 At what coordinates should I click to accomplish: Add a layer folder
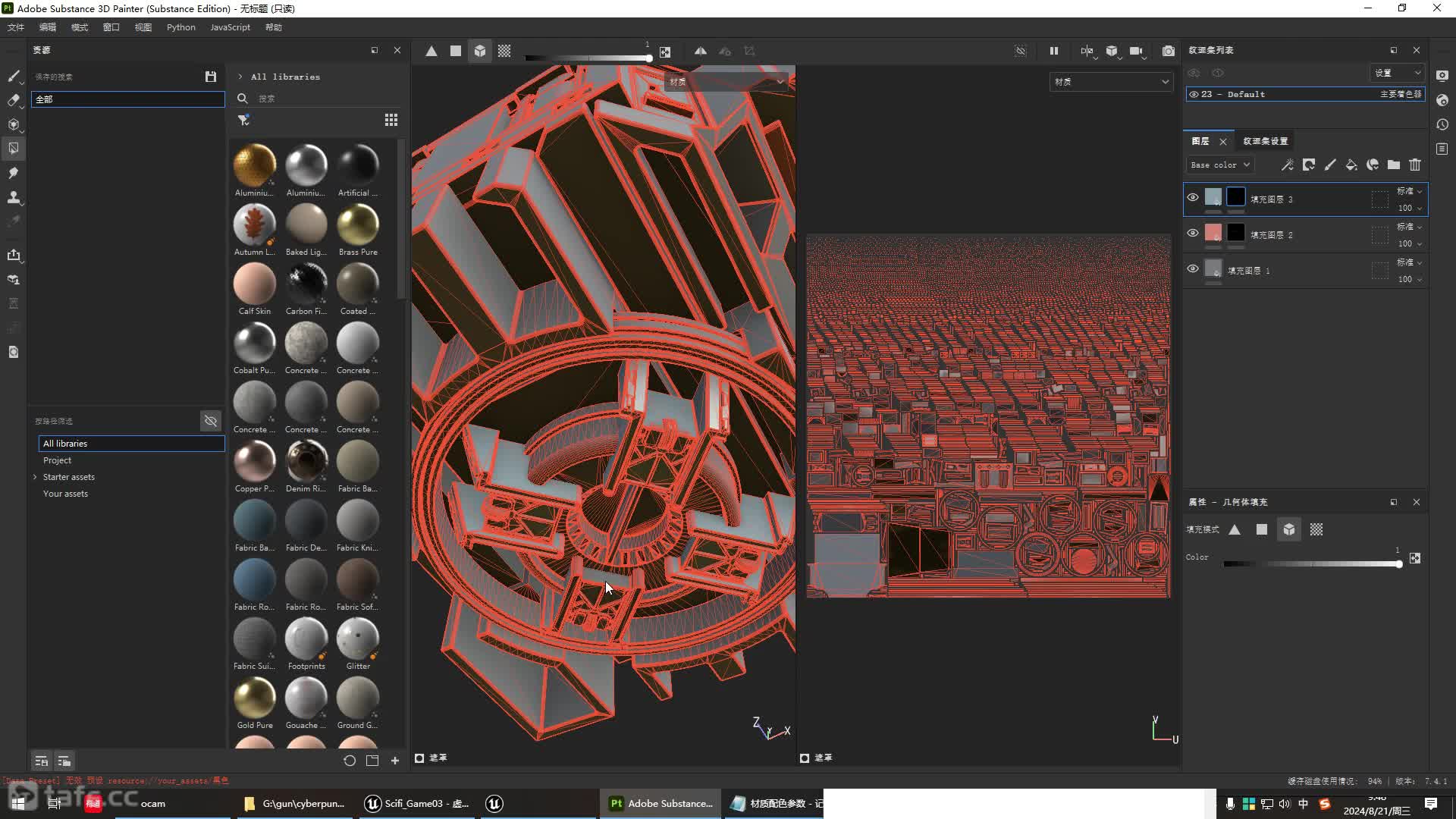[x=1394, y=165]
